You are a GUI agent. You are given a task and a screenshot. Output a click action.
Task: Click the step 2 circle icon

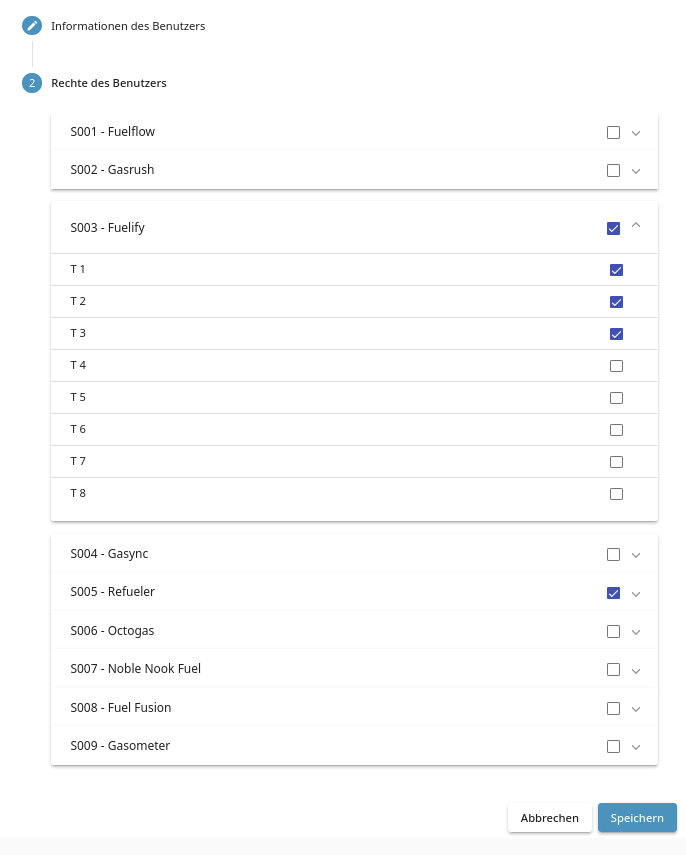coord(32,83)
